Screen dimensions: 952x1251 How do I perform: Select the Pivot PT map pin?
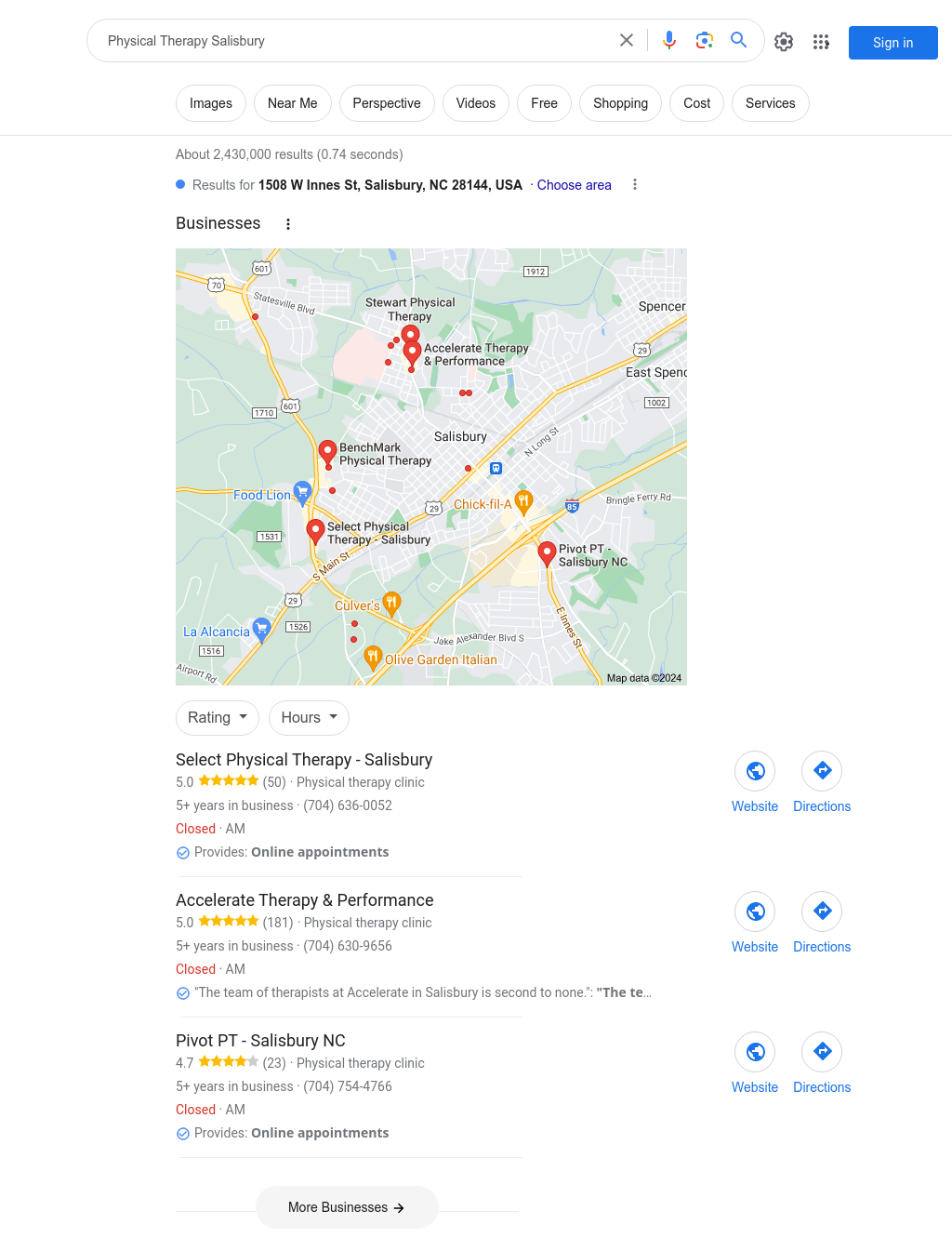(x=548, y=554)
